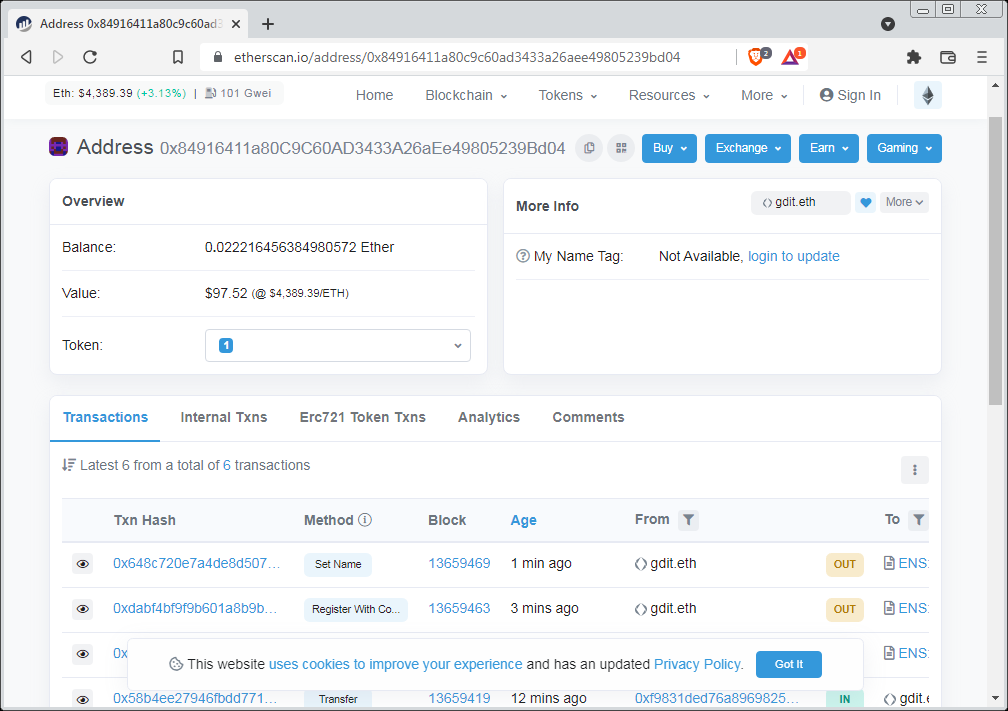Expand the Token holdings dropdown
The image size is (1008, 711).
click(338, 345)
